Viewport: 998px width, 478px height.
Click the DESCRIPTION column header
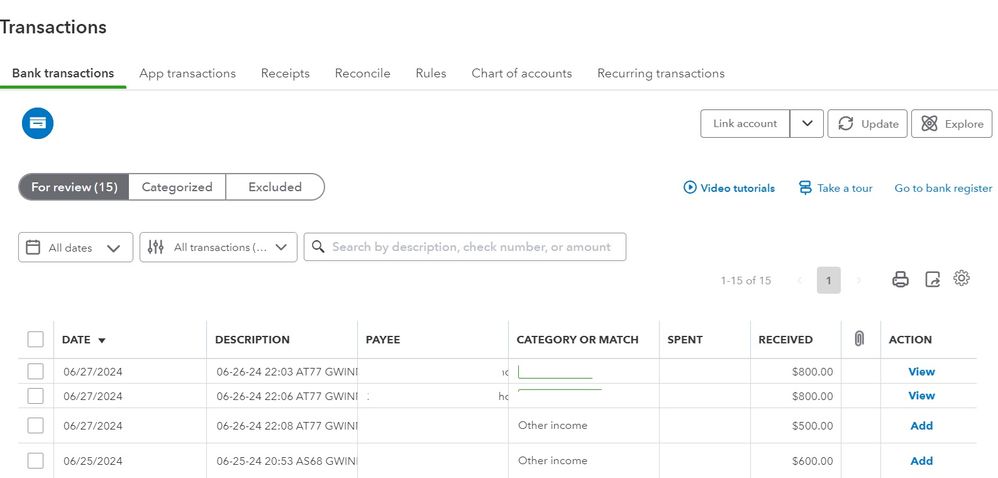(x=252, y=340)
